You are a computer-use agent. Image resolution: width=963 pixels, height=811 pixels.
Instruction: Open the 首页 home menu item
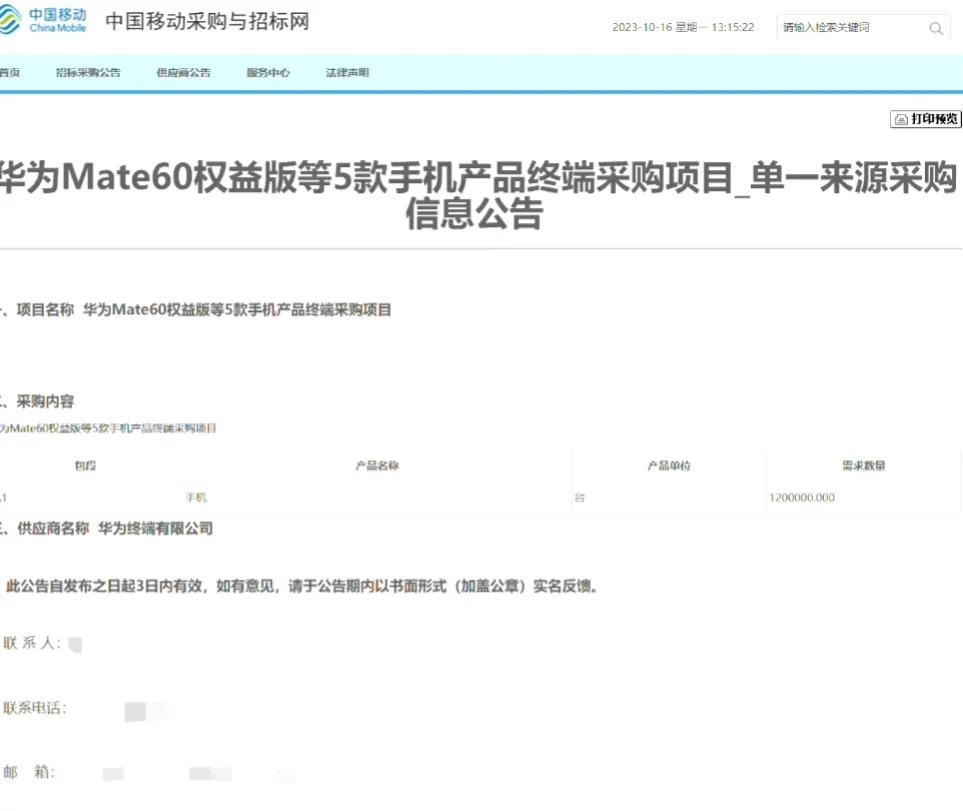coord(9,72)
